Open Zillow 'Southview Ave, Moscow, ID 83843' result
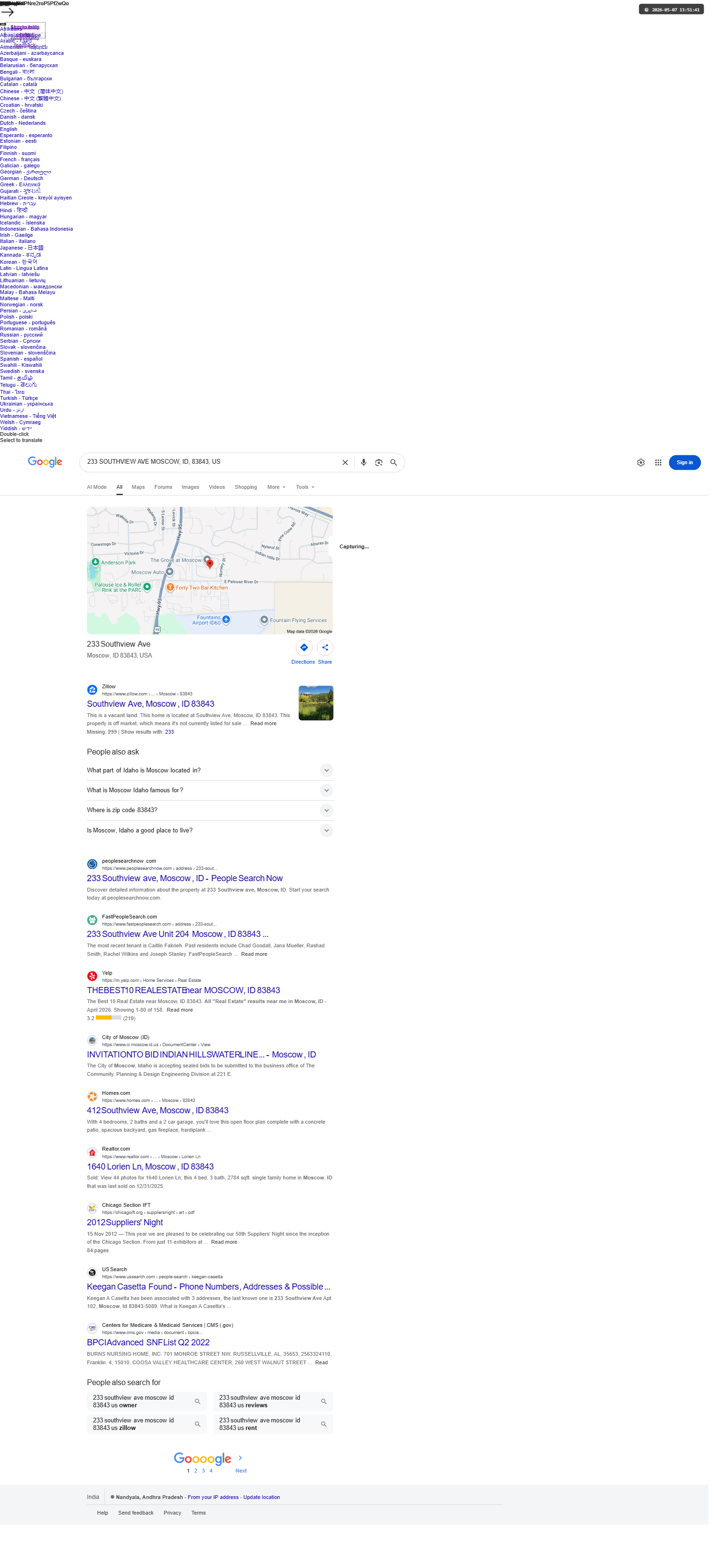 [150, 704]
